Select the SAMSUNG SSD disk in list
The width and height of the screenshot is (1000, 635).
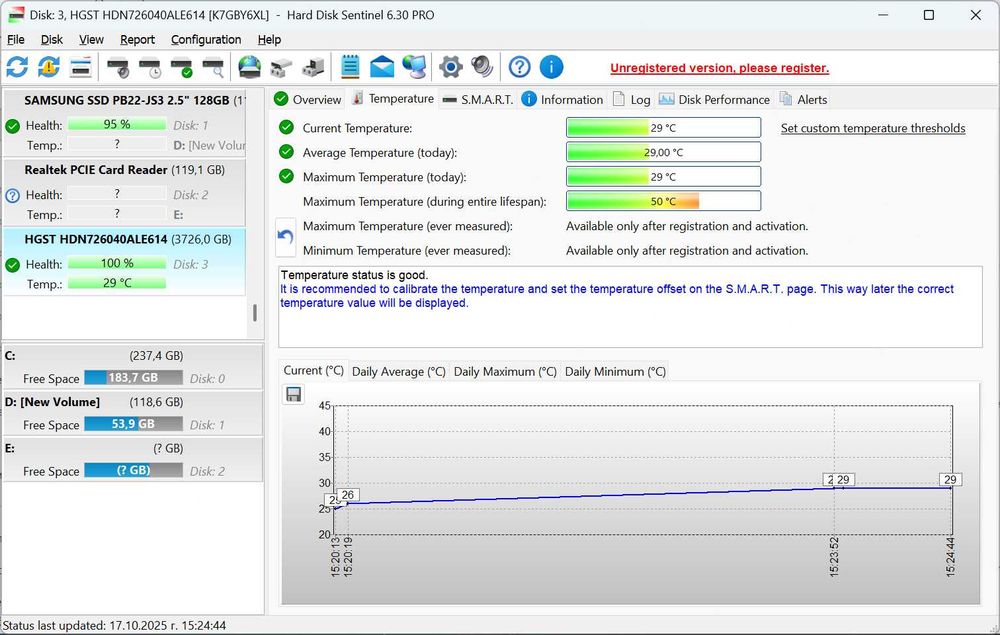coord(125,101)
